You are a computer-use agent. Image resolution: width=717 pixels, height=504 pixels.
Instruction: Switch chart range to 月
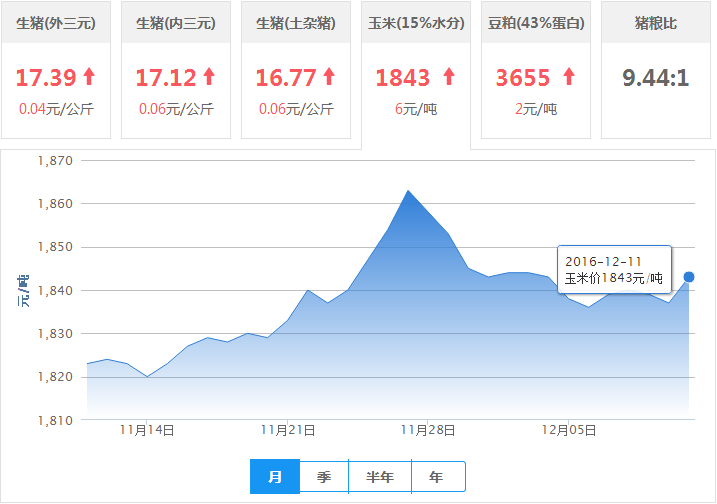pyautogui.click(x=275, y=477)
